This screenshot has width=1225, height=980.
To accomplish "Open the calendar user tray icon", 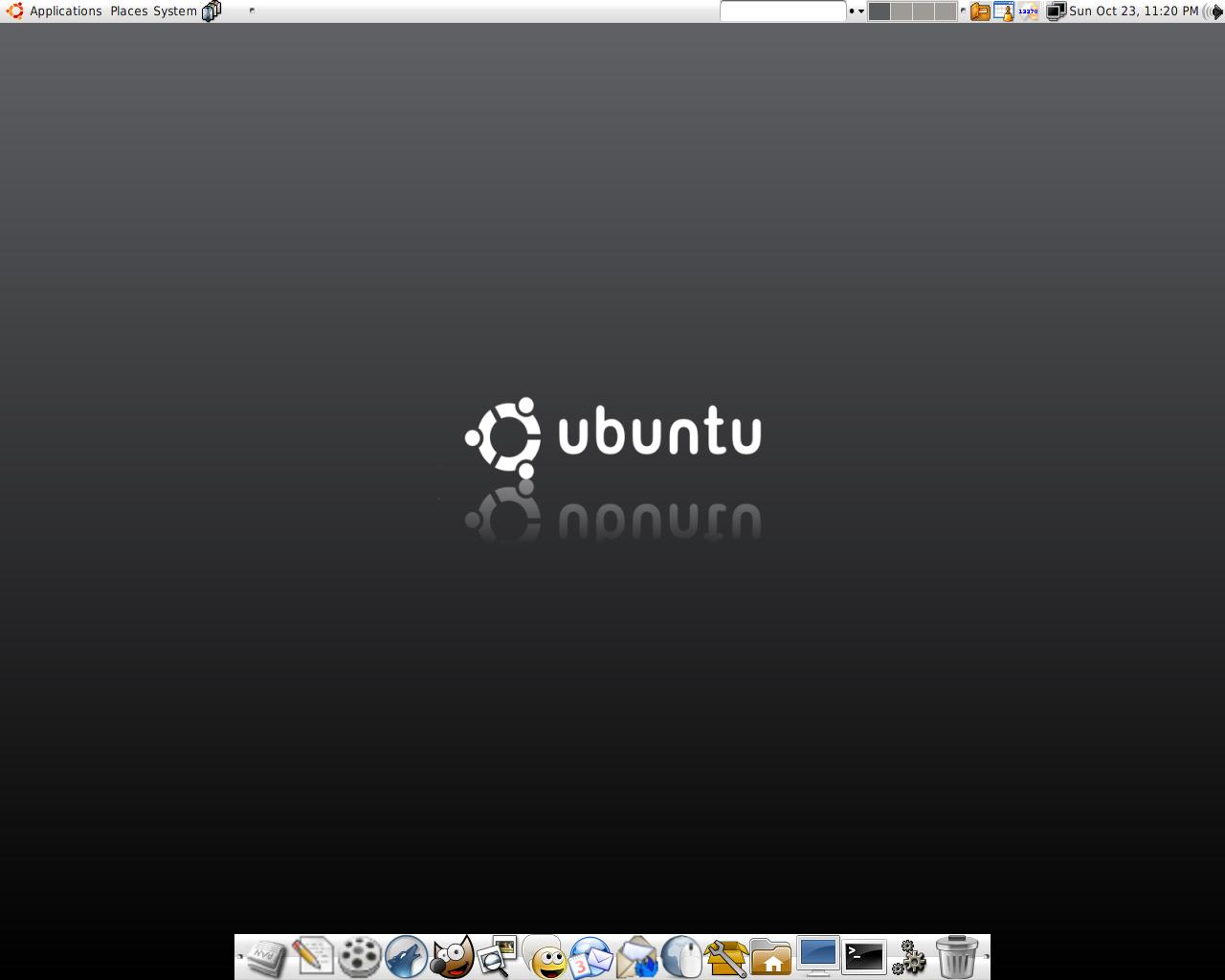I will tap(1004, 11).
